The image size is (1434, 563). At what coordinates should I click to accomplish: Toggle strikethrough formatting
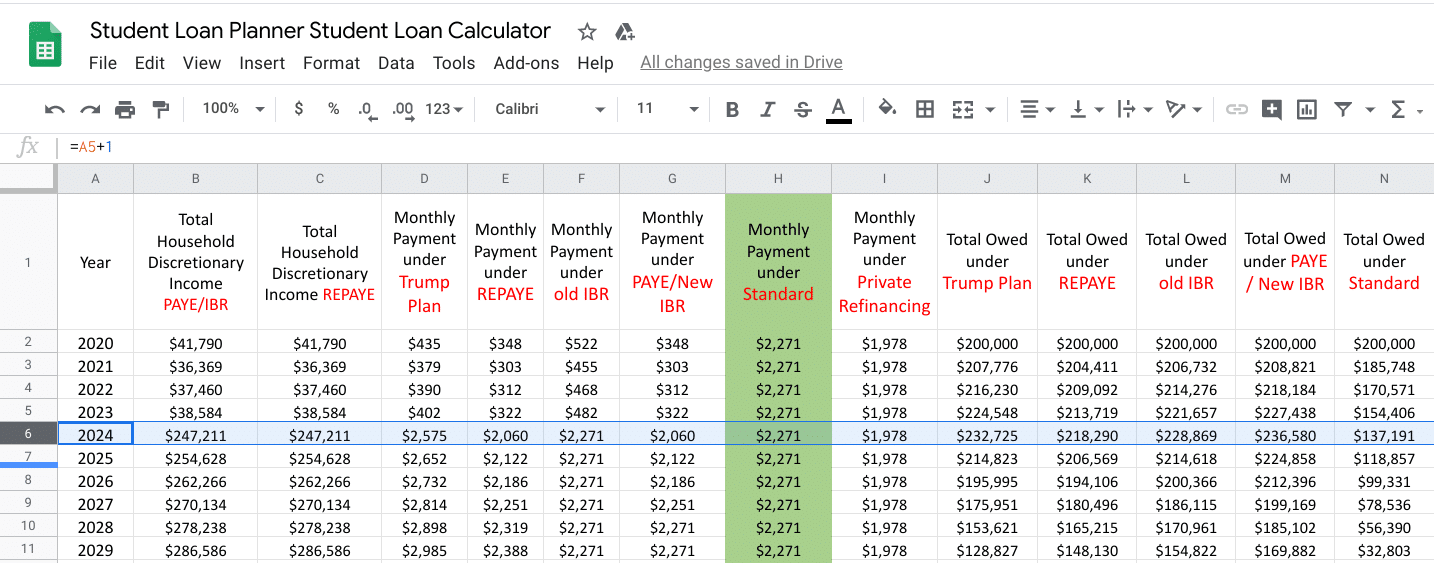click(802, 109)
